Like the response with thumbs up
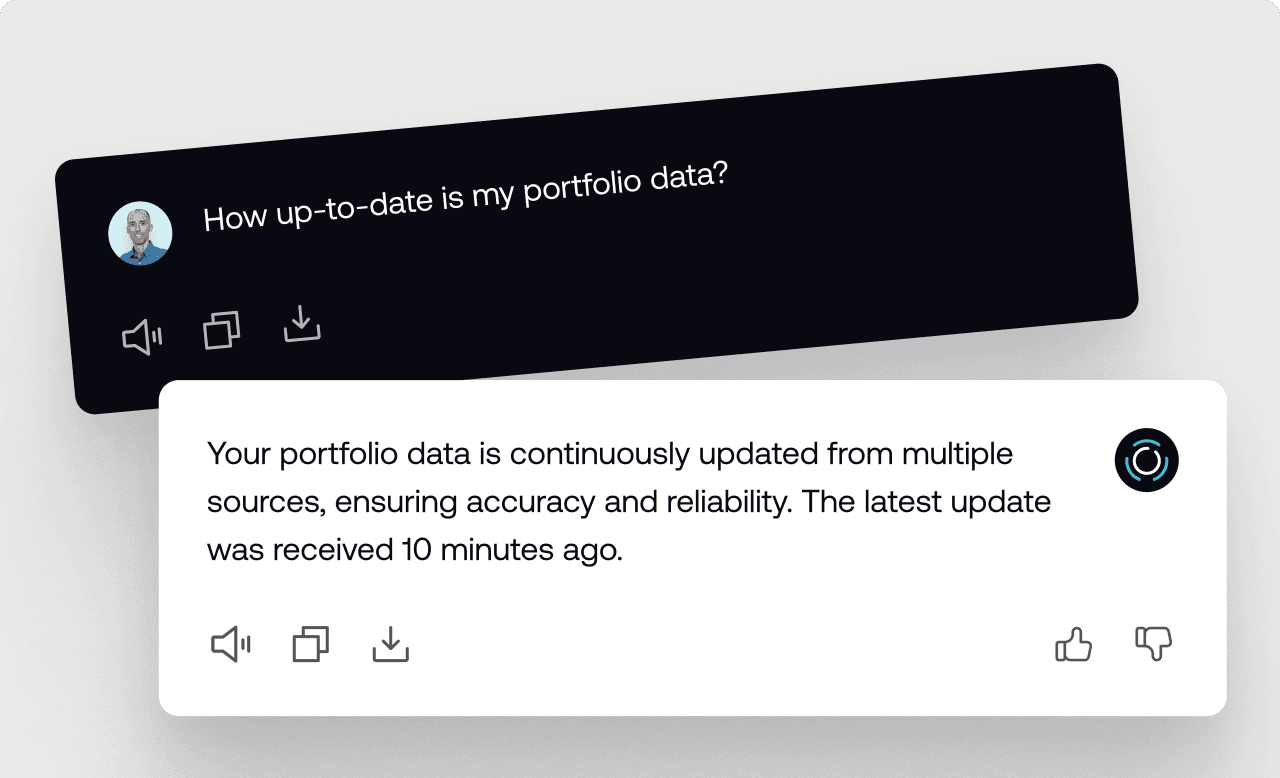Viewport: 1280px width, 778px height. click(1073, 645)
